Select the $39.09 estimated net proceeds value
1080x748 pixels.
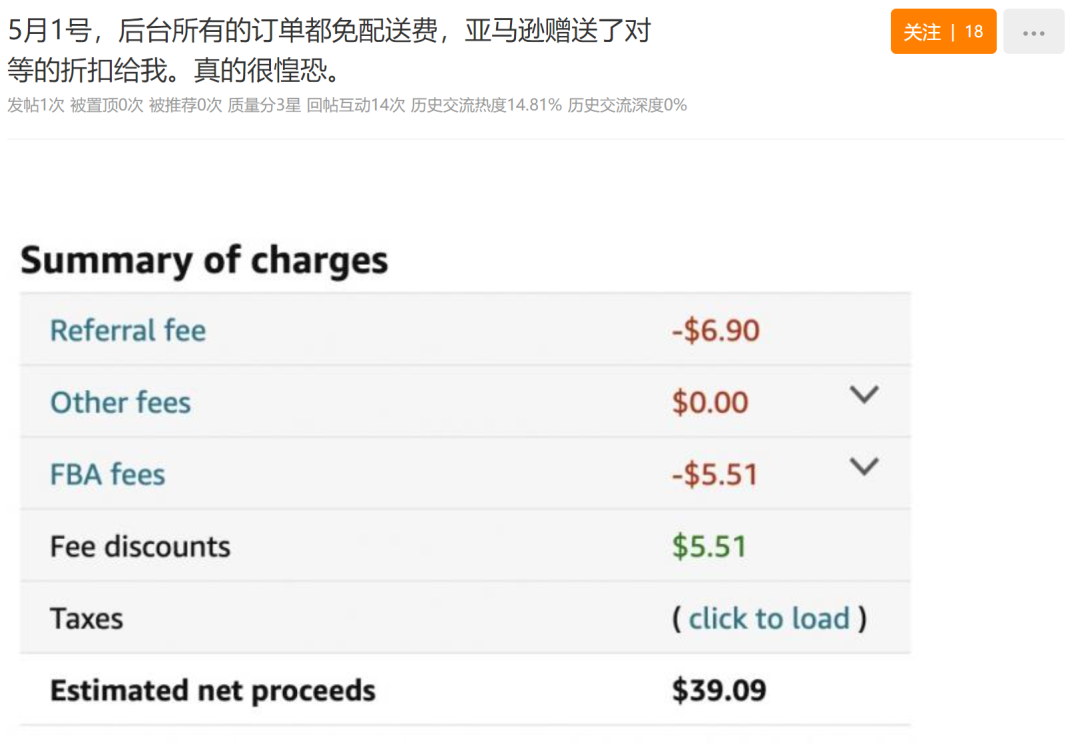(x=719, y=691)
